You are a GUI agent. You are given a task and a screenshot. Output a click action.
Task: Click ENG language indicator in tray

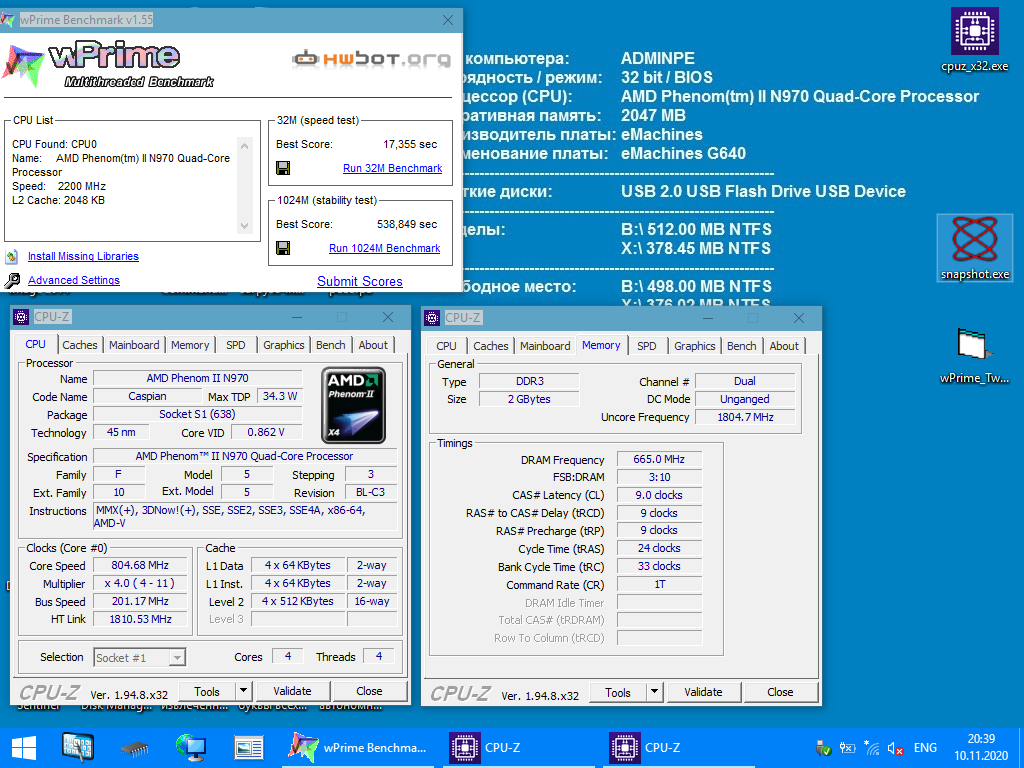coord(925,748)
